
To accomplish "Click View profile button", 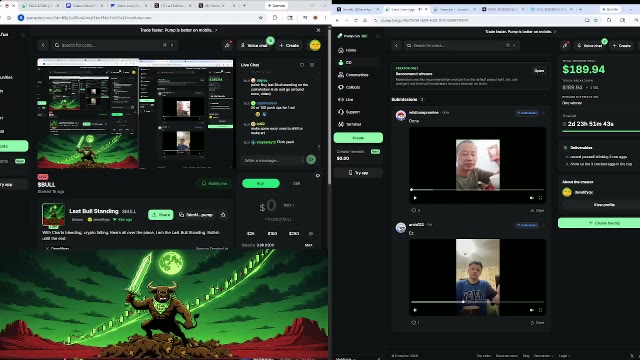I will (x=604, y=204).
